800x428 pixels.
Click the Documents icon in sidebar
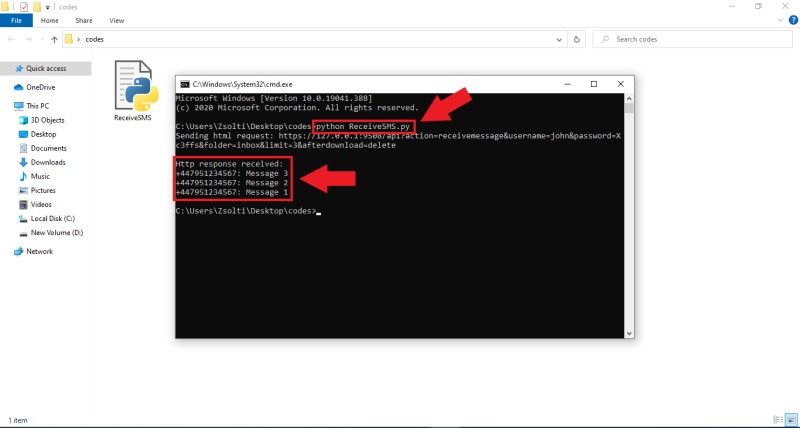pyautogui.click(x=23, y=148)
